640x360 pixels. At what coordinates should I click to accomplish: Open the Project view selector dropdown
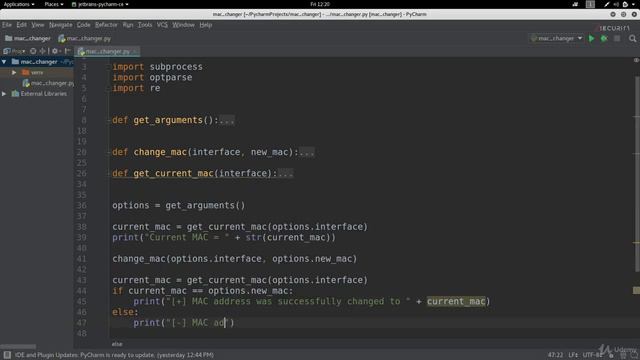[x=14, y=51]
